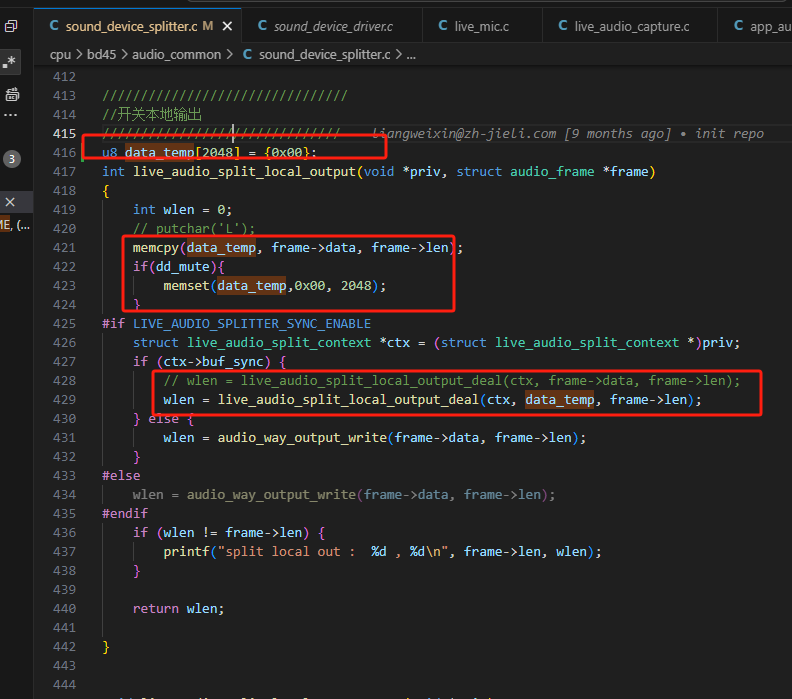Click 'memset' call on line 423

(186, 286)
